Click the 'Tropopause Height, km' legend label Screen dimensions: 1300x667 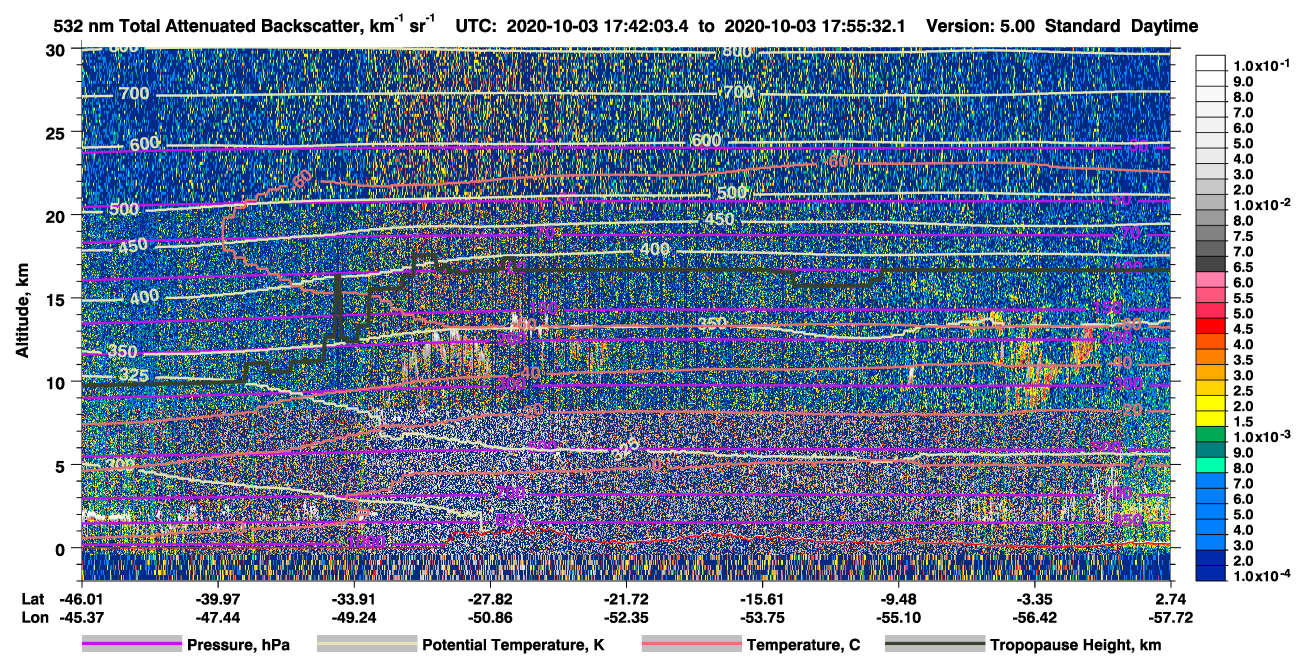[1076, 645]
